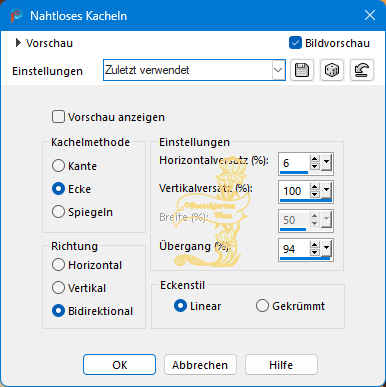Click the Abbrechen button

(200, 365)
